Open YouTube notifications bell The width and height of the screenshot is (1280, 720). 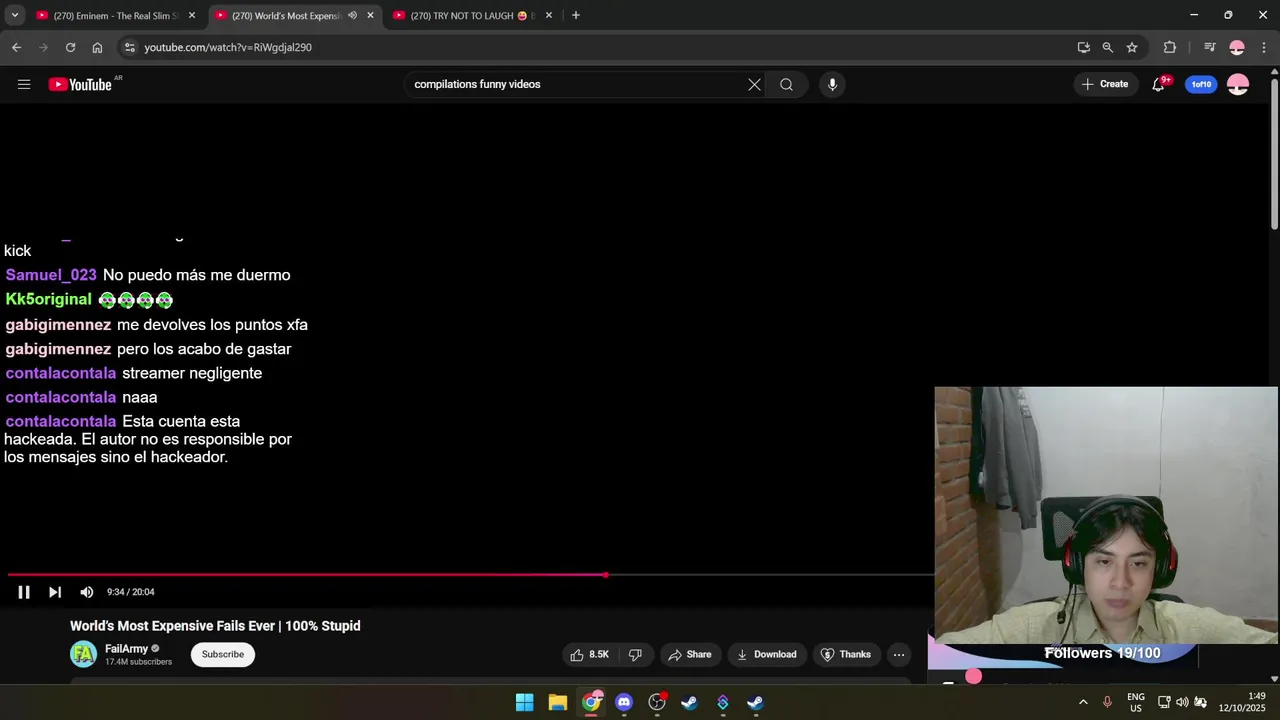(x=1159, y=84)
